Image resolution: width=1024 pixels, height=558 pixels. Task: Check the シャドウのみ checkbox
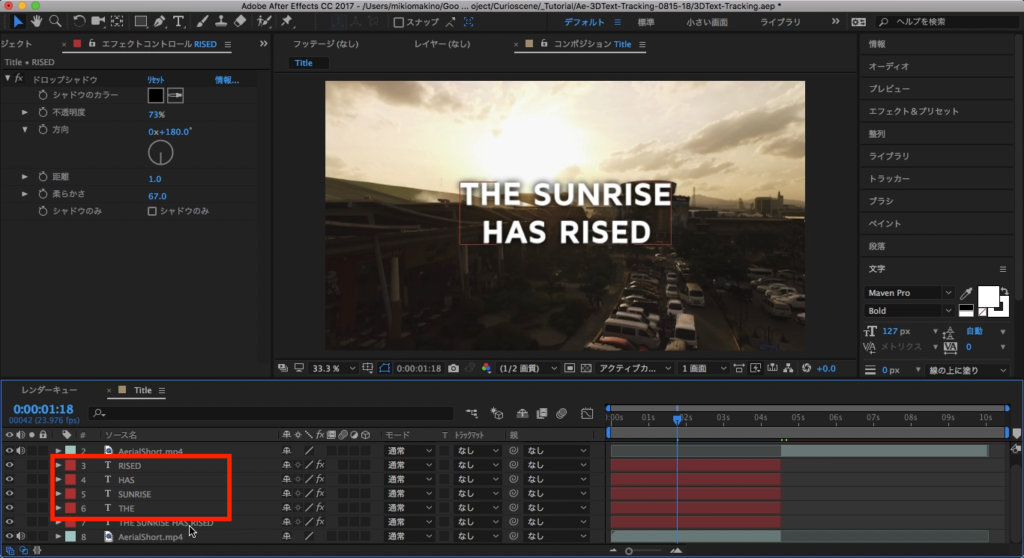[152, 211]
